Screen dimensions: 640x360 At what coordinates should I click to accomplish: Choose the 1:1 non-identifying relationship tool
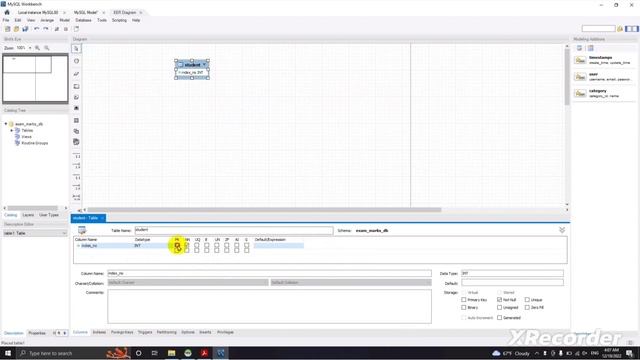(x=76, y=156)
